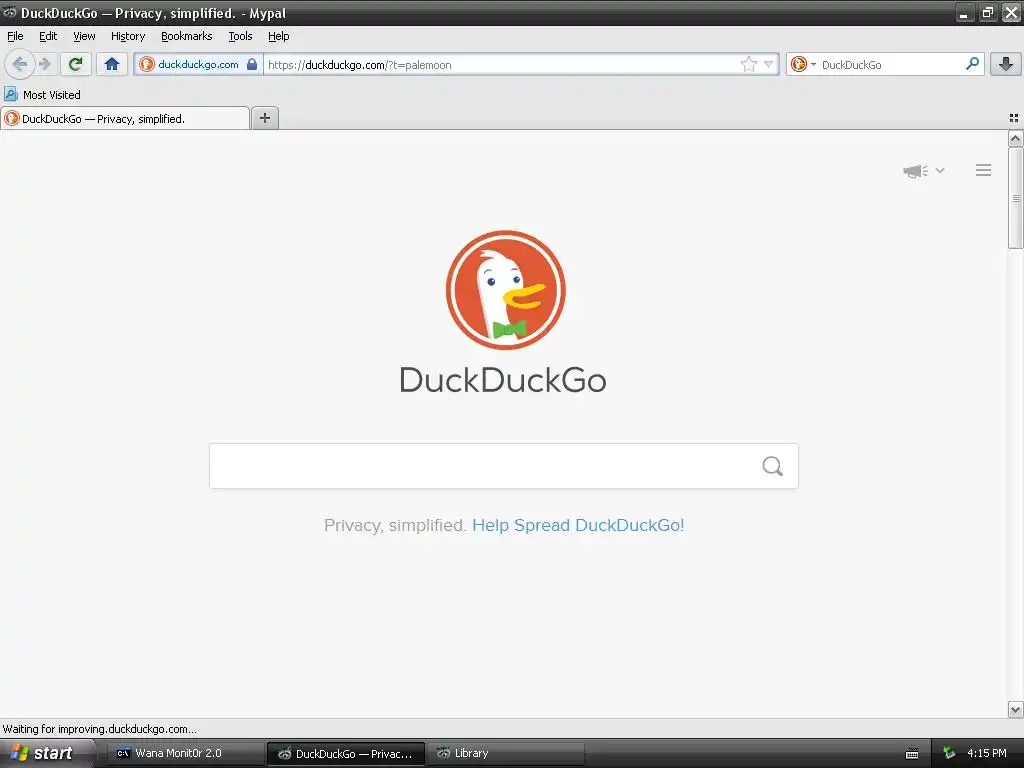Image resolution: width=1024 pixels, height=768 pixels.
Task: Open the Tools menu
Action: 240,36
